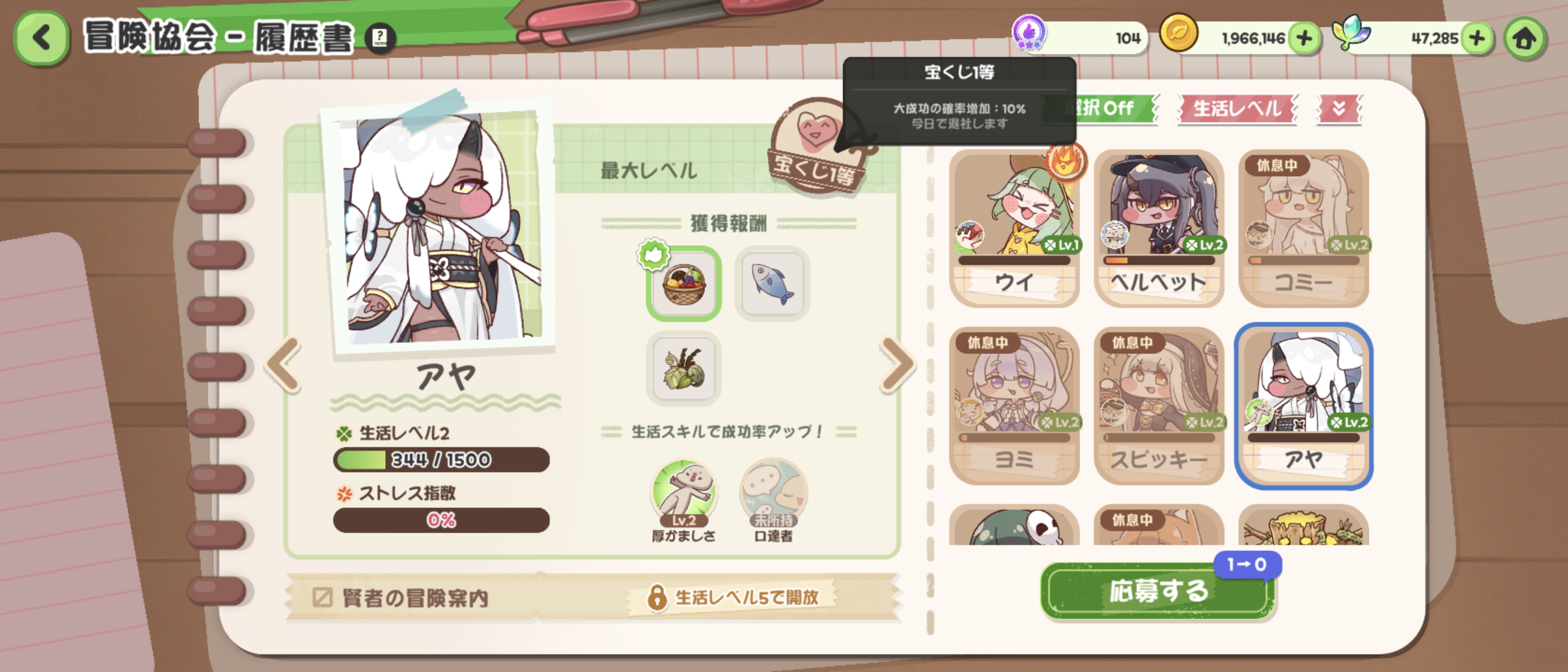Click the green back arrow button
Viewport: 1568px width, 672px height.
point(42,37)
